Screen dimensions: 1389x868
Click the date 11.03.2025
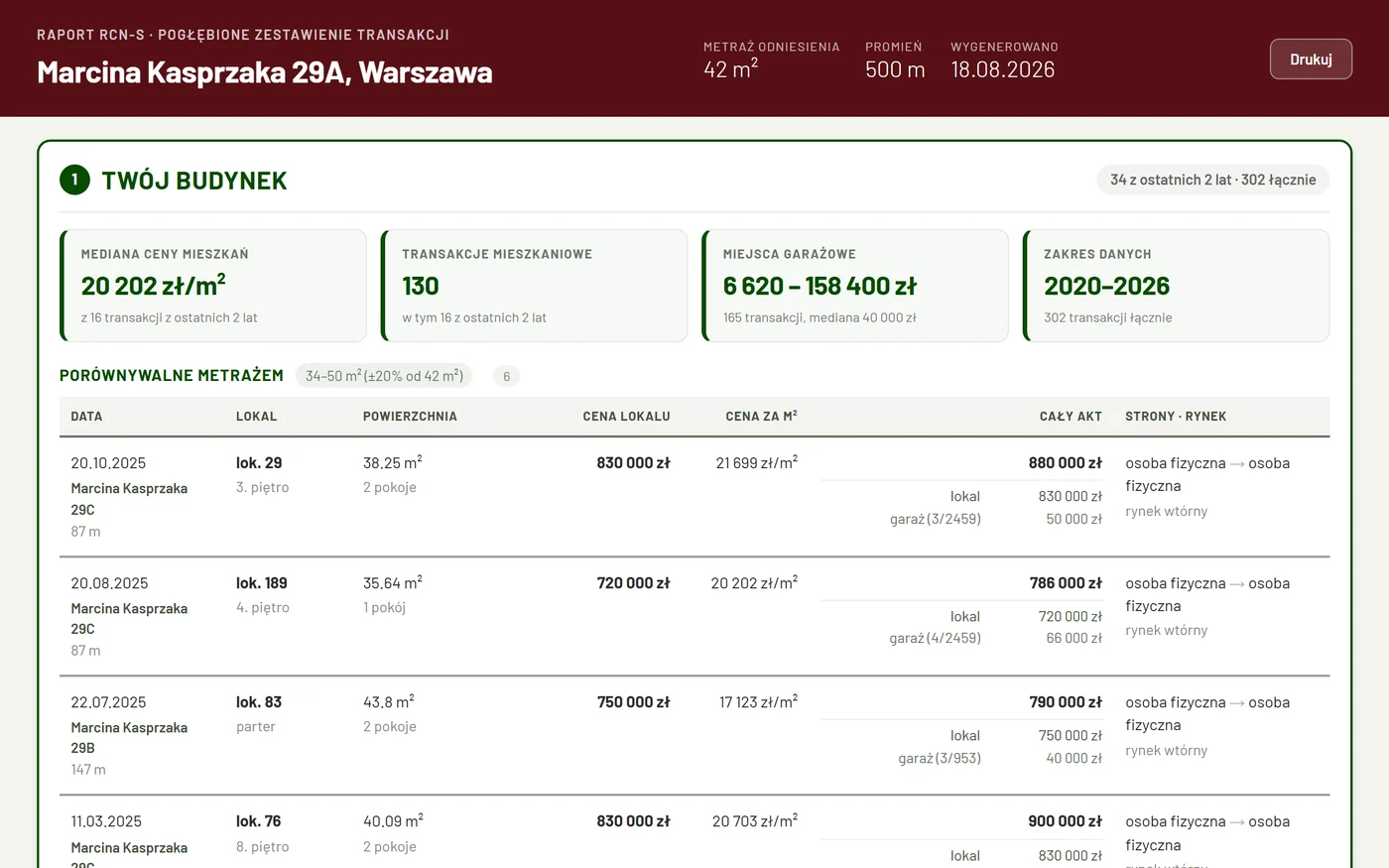106,821
